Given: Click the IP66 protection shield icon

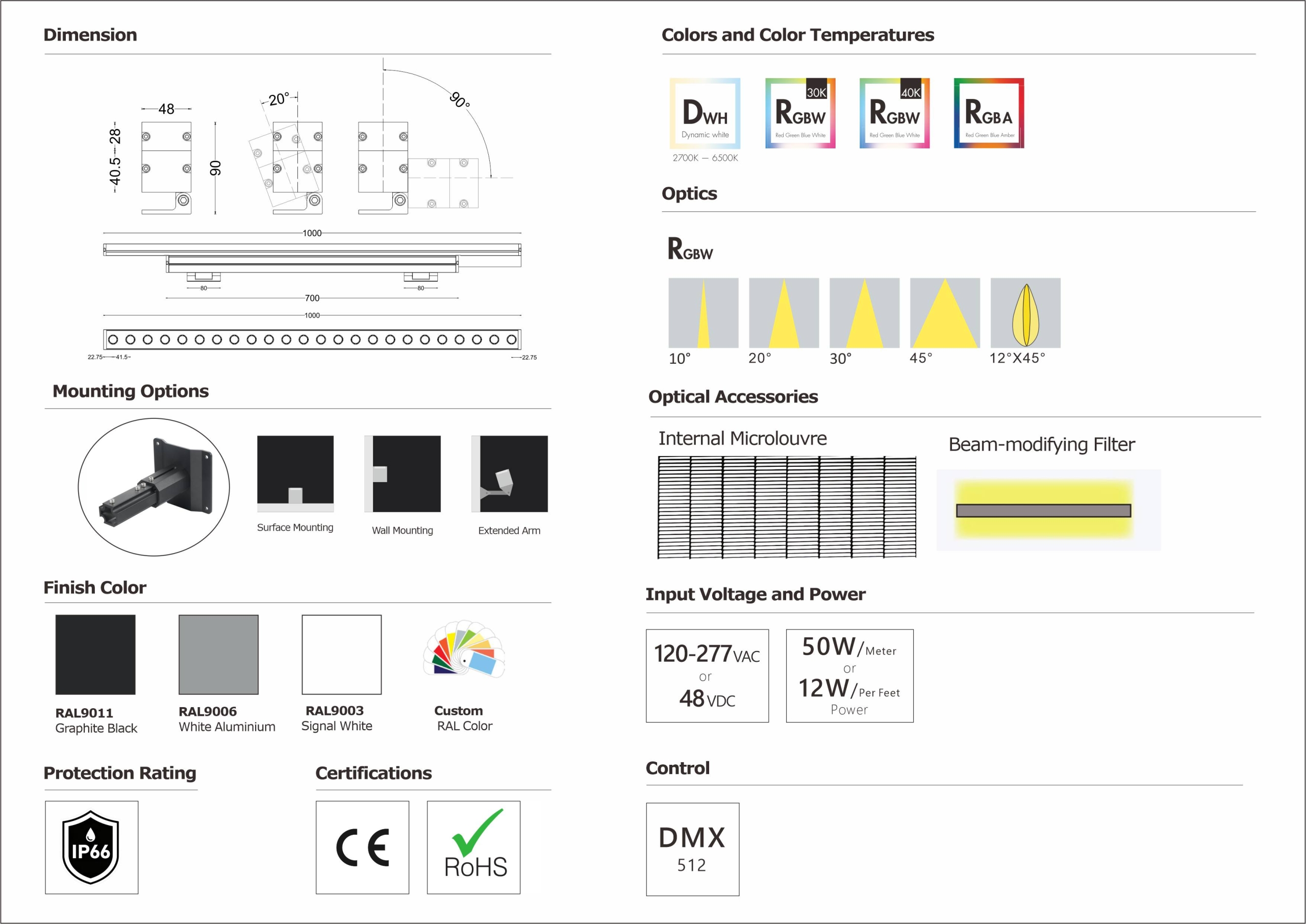Looking at the screenshot, I should point(91,847).
